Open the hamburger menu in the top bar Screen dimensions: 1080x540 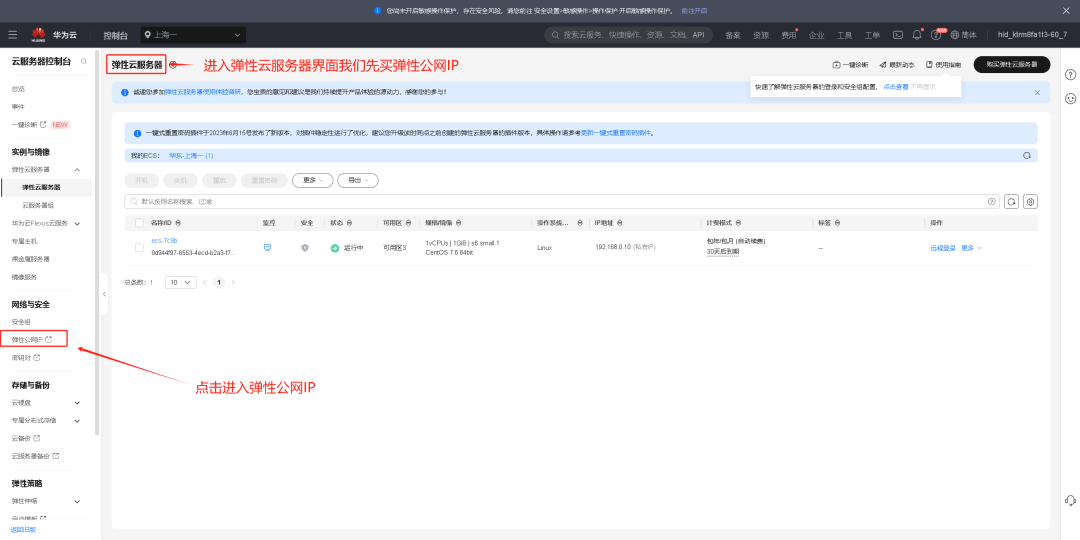[x=12, y=34]
